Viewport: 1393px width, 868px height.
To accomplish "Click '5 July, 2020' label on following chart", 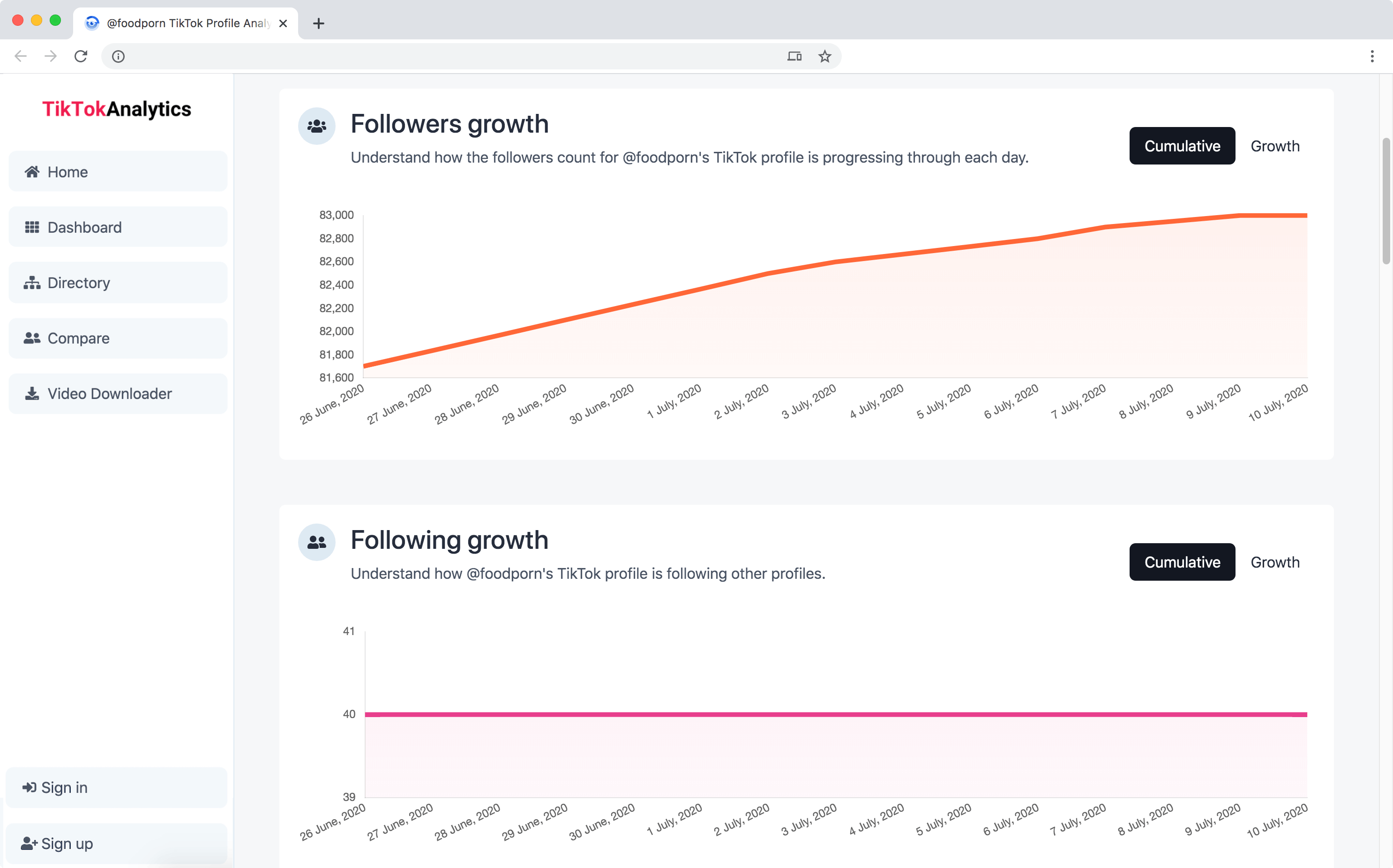I will (x=943, y=819).
